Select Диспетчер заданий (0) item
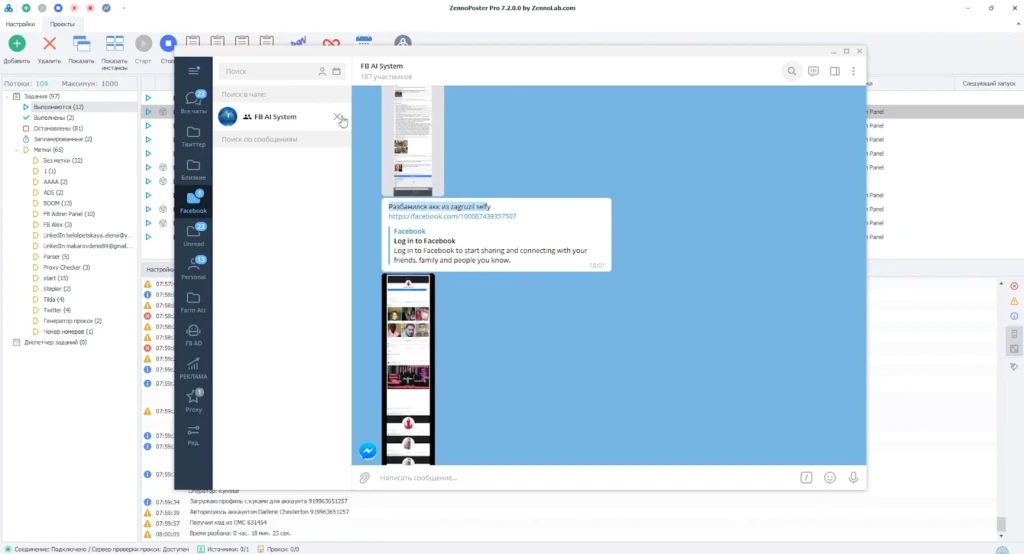1024x554 pixels. (56, 342)
